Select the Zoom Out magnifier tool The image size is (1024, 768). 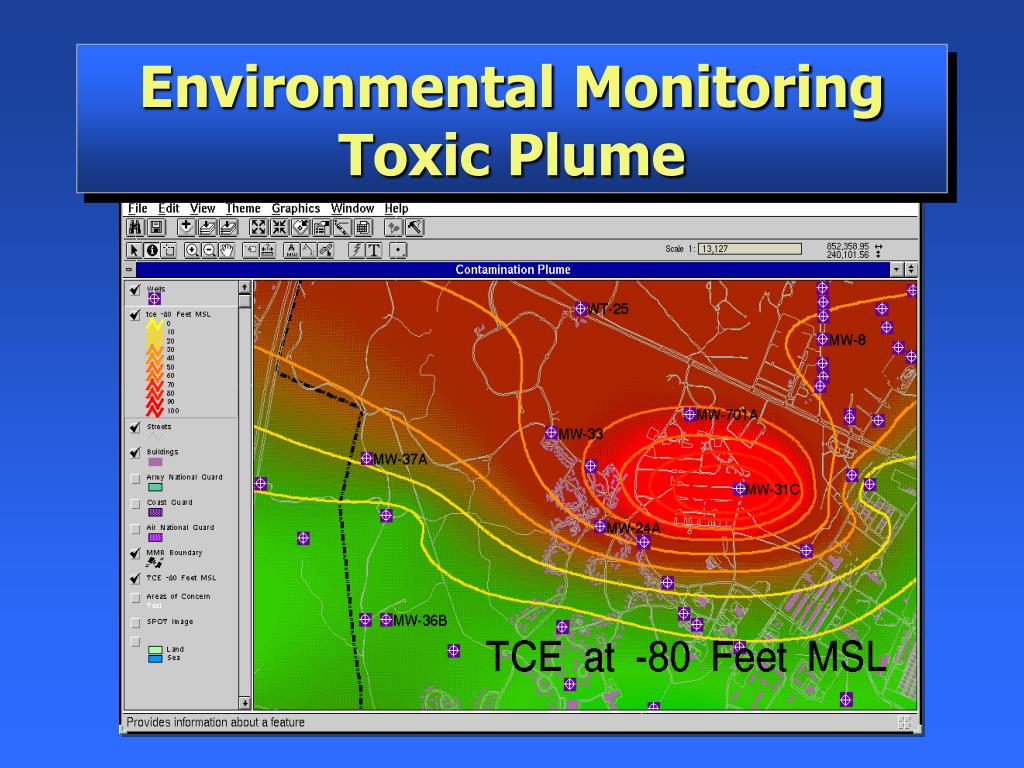(x=209, y=250)
